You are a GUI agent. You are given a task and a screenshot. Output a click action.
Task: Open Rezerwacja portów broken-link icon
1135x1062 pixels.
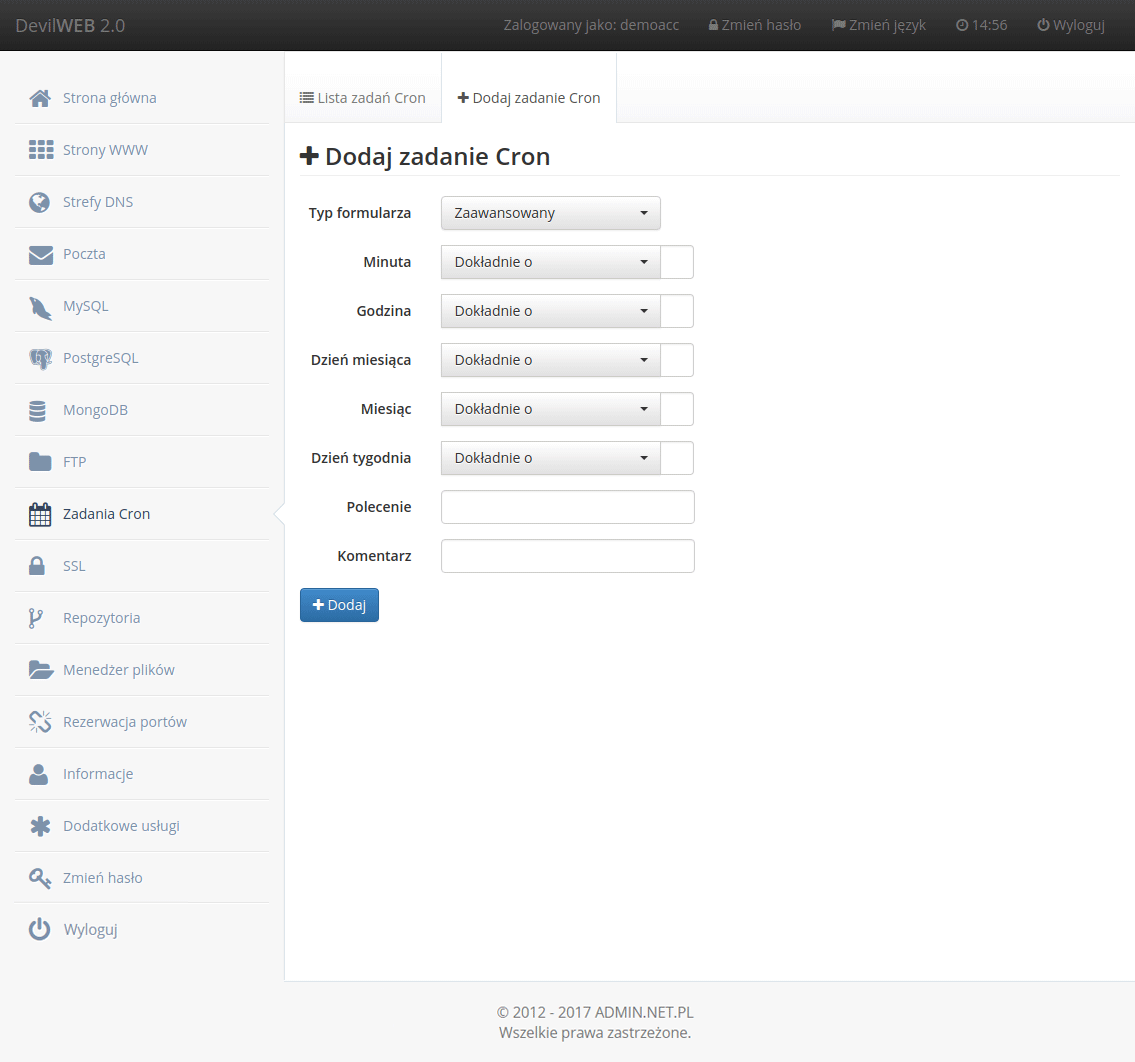click(x=40, y=722)
